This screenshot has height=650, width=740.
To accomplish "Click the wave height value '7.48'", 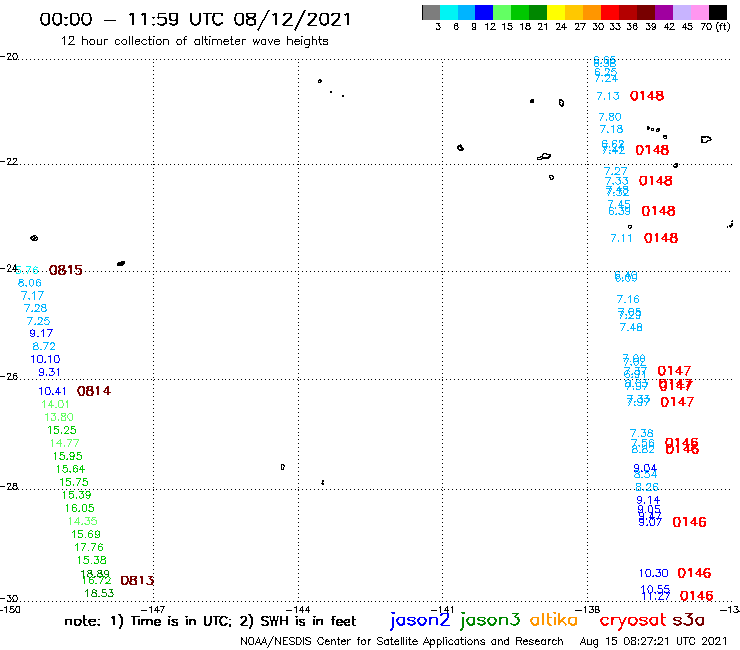I will pos(631,327).
